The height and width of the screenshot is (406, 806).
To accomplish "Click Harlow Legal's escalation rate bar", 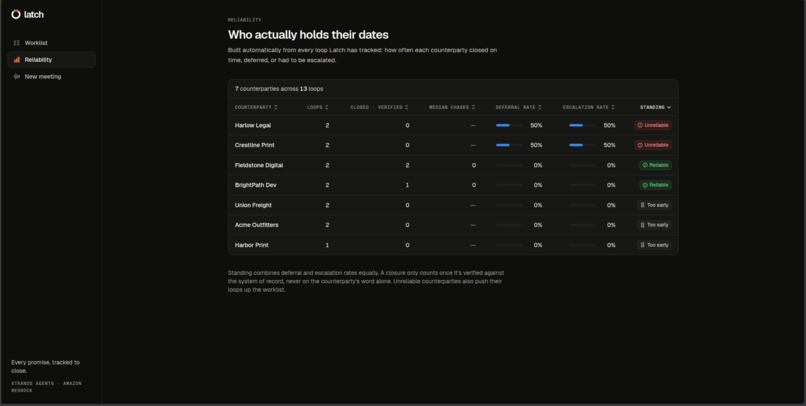I will (582, 125).
